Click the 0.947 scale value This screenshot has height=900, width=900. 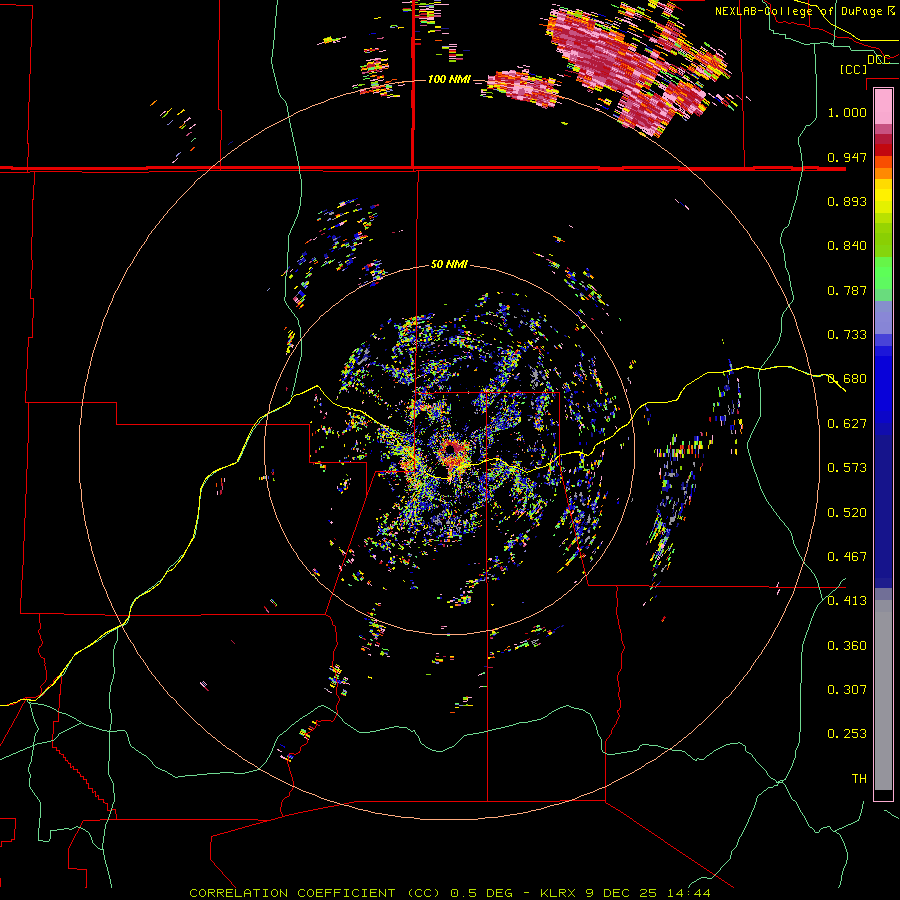[847, 157]
